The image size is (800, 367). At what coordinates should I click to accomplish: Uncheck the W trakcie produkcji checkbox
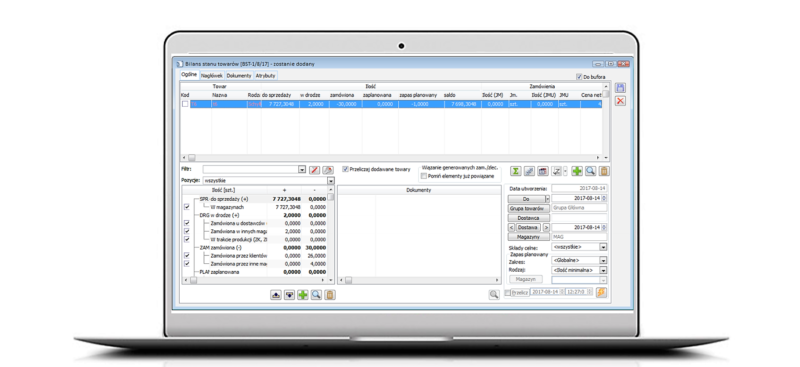point(187,239)
